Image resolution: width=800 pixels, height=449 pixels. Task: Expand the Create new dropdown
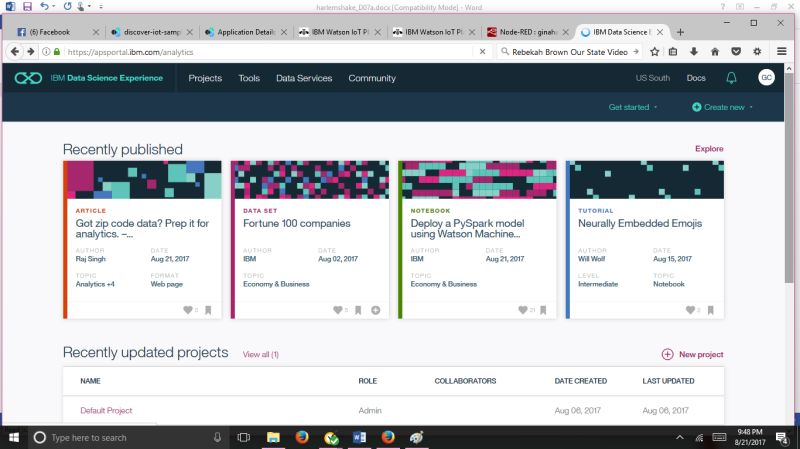722,107
